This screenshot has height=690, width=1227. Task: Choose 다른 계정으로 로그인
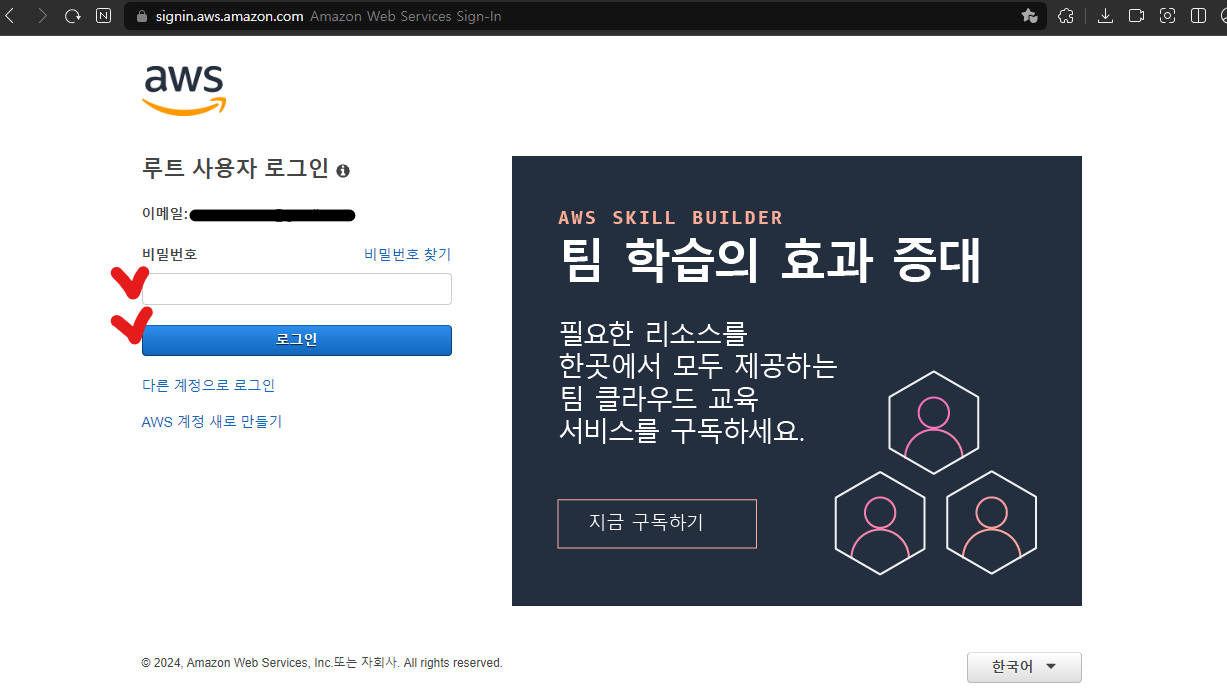[208, 385]
